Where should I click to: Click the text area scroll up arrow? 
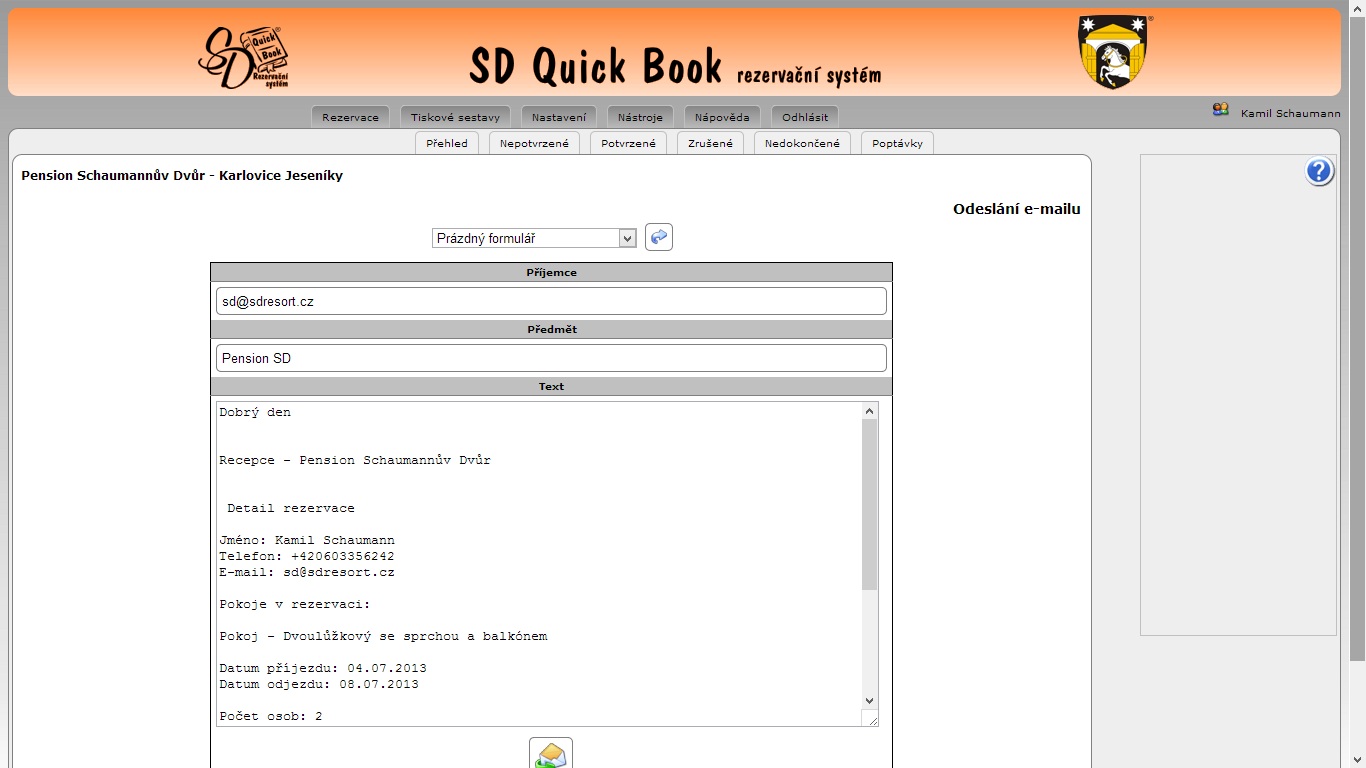pos(869,411)
